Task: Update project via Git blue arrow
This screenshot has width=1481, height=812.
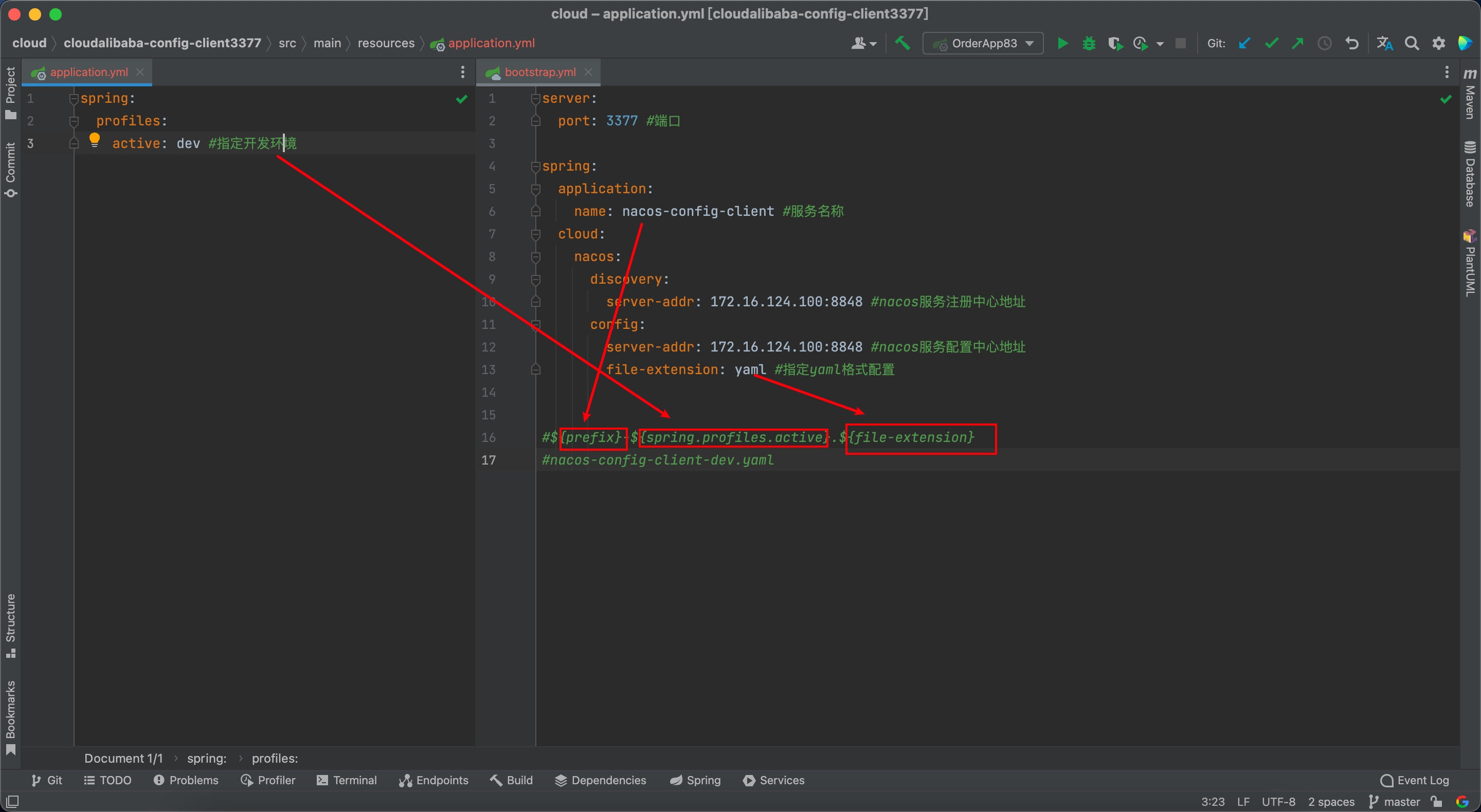Action: click(1244, 43)
